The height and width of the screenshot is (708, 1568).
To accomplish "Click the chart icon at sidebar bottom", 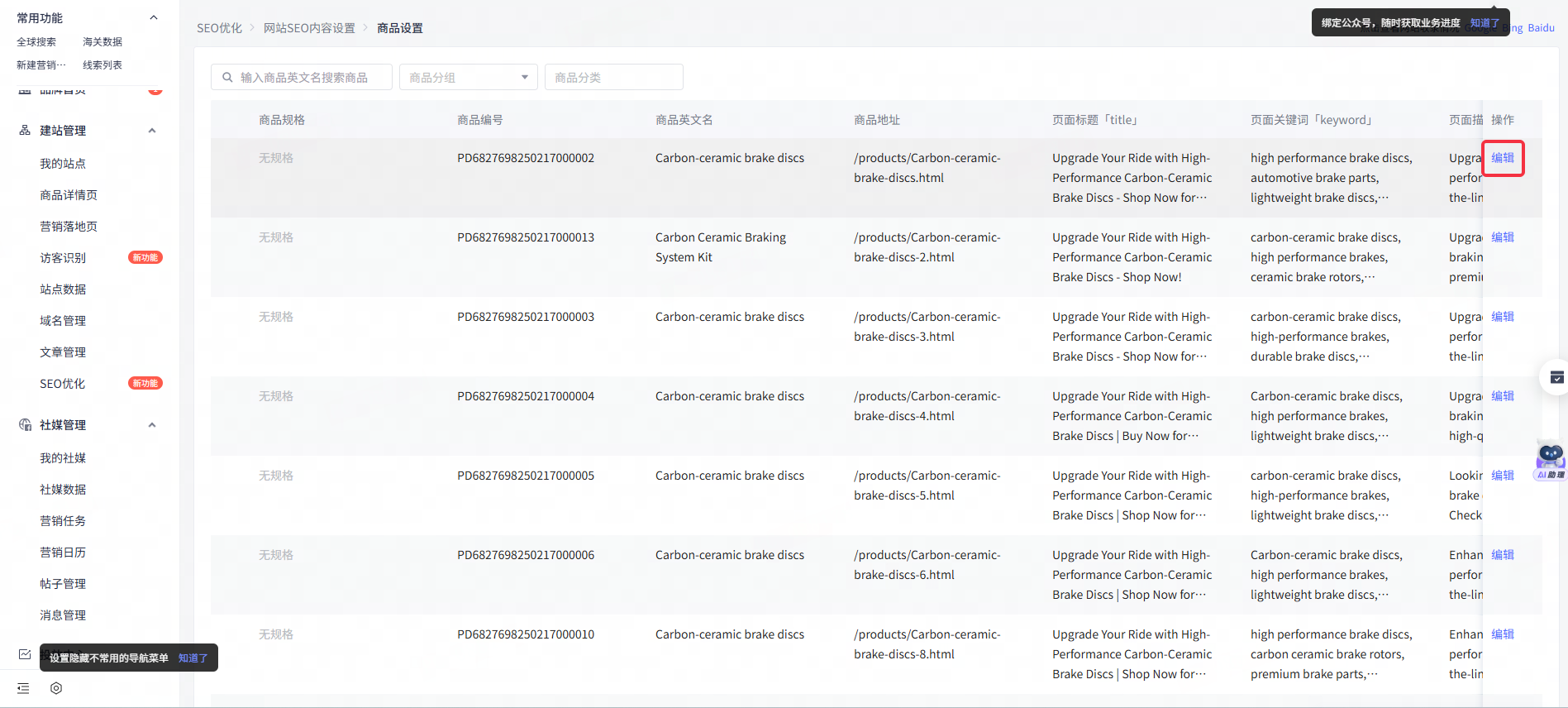I will pyautogui.click(x=25, y=654).
